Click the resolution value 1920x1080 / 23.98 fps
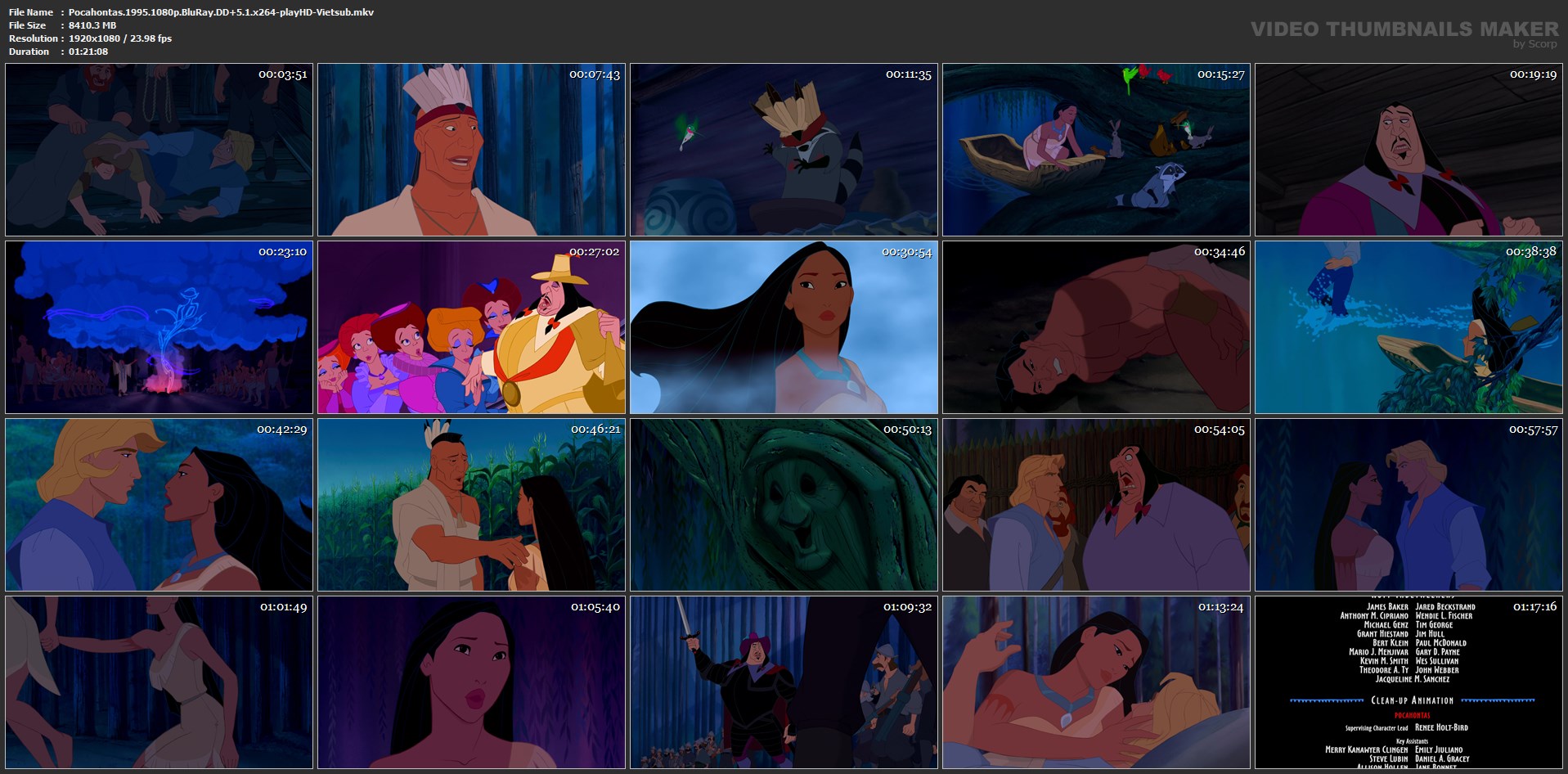Screen dimensions: 1568x774 [120, 38]
